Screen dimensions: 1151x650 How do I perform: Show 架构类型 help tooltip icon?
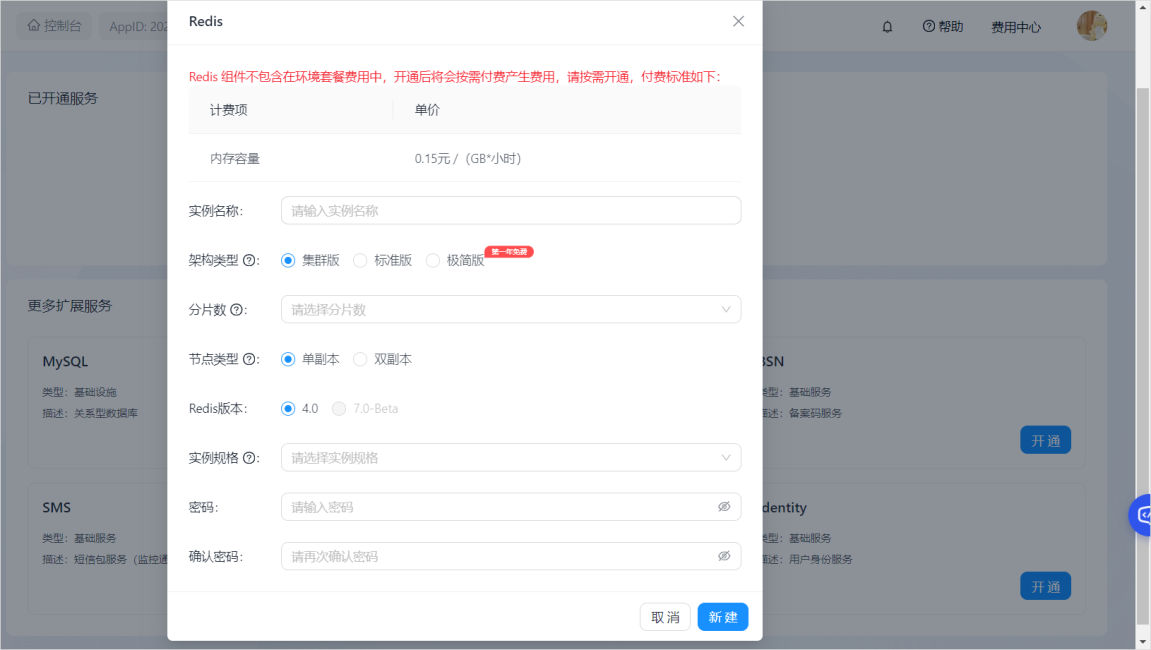tap(249, 260)
